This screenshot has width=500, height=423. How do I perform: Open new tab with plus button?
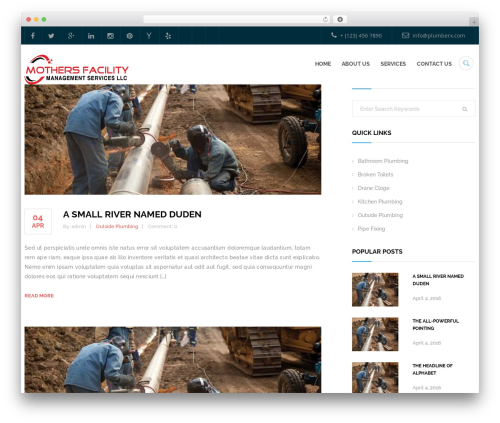pos(474,22)
